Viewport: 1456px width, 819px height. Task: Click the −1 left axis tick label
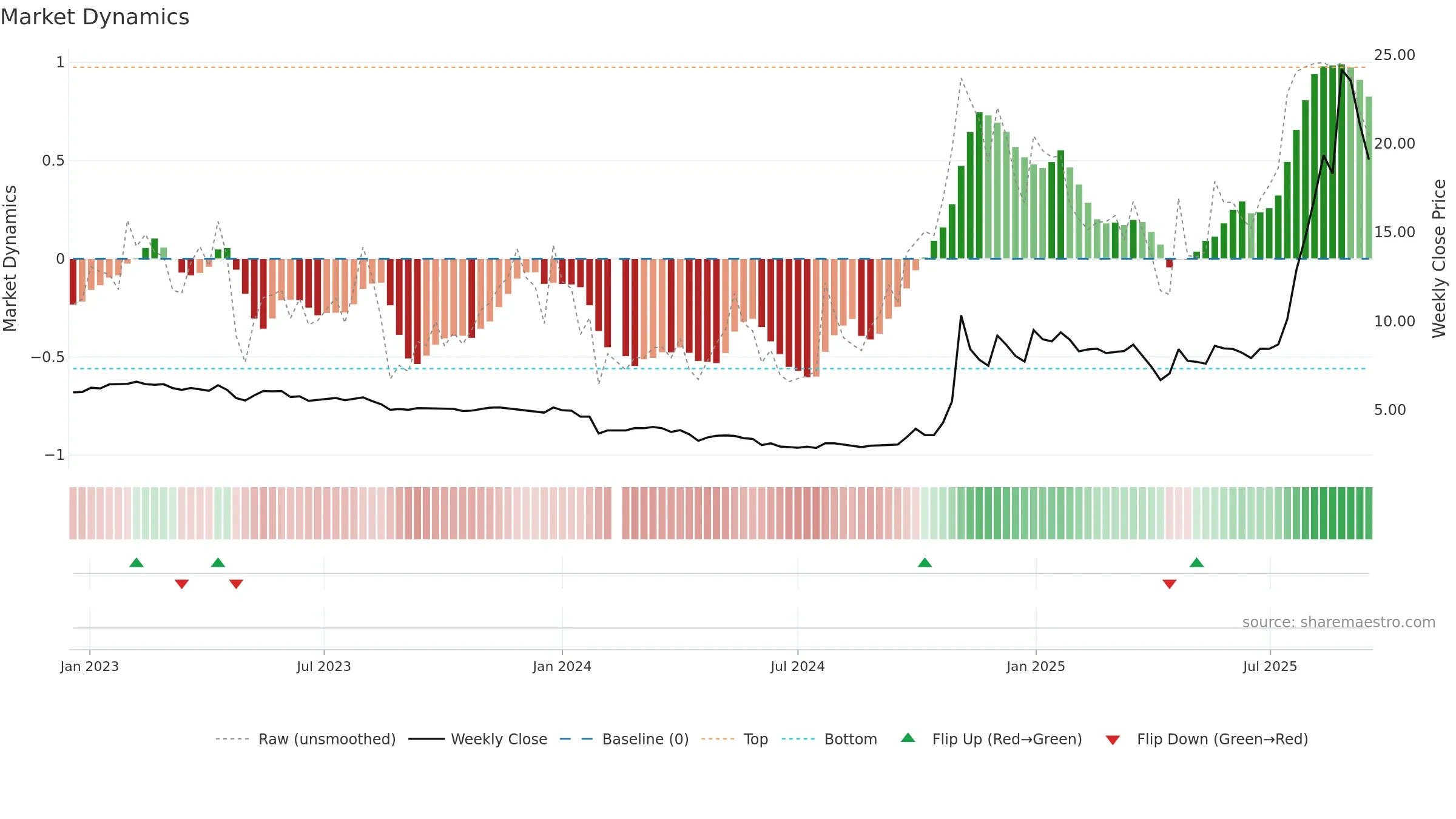coord(55,455)
